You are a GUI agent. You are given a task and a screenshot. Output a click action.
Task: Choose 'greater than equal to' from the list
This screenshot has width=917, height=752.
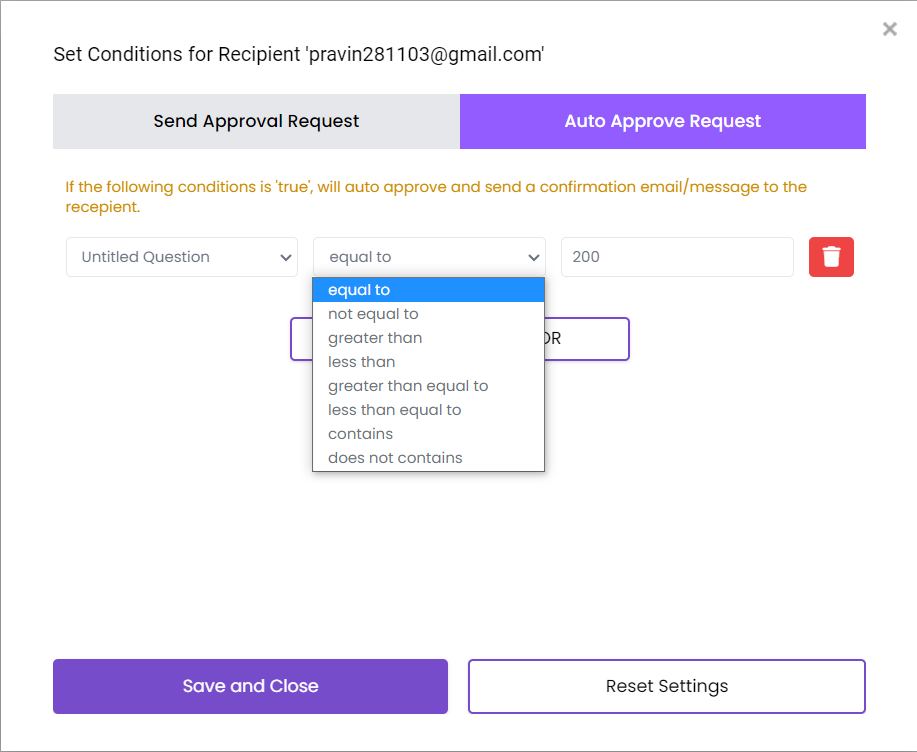(408, 385)
